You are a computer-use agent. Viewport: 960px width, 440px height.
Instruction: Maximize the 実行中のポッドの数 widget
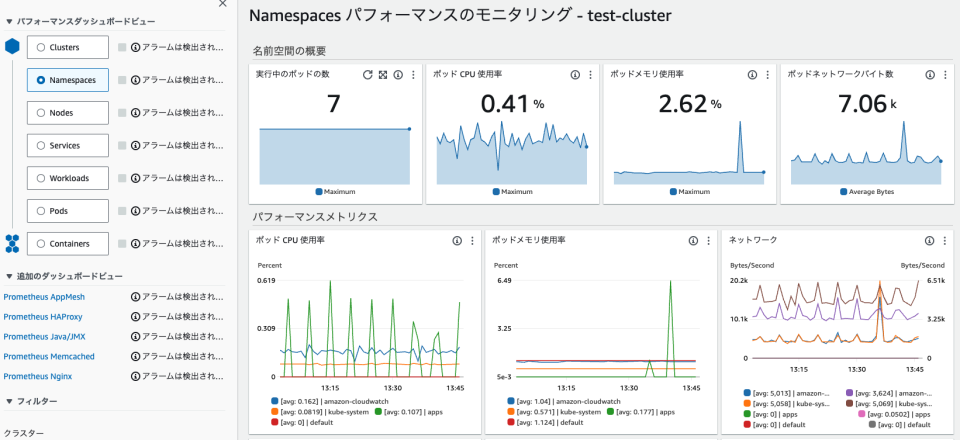coord(383,75)
